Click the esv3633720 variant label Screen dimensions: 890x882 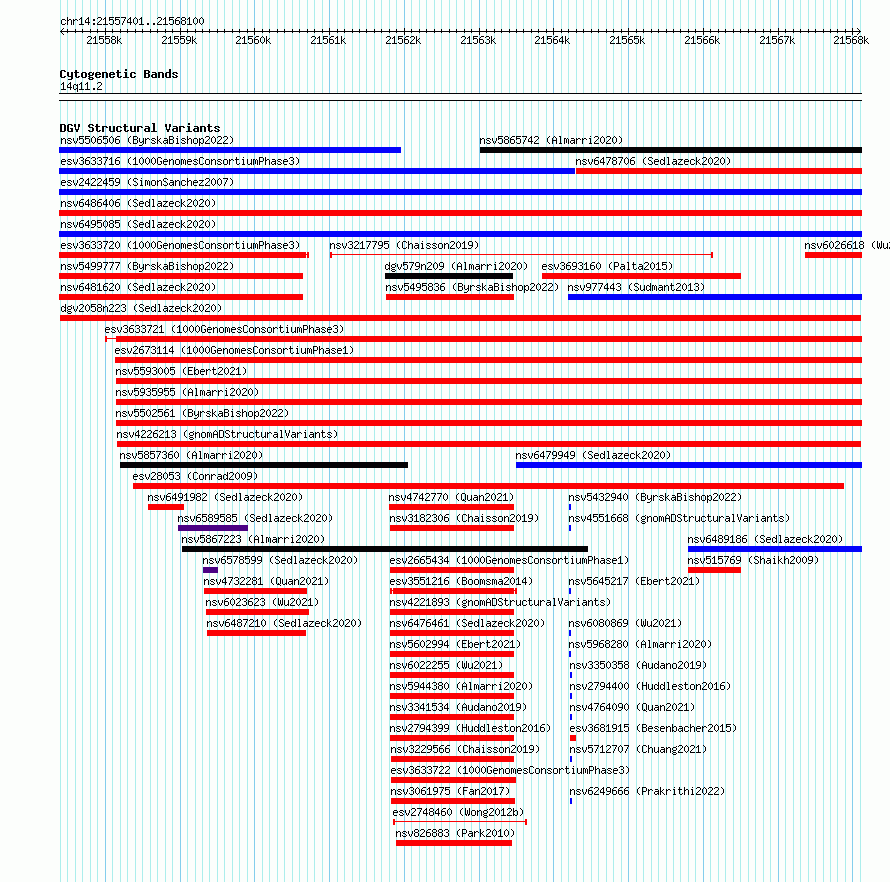coord(180,245)
